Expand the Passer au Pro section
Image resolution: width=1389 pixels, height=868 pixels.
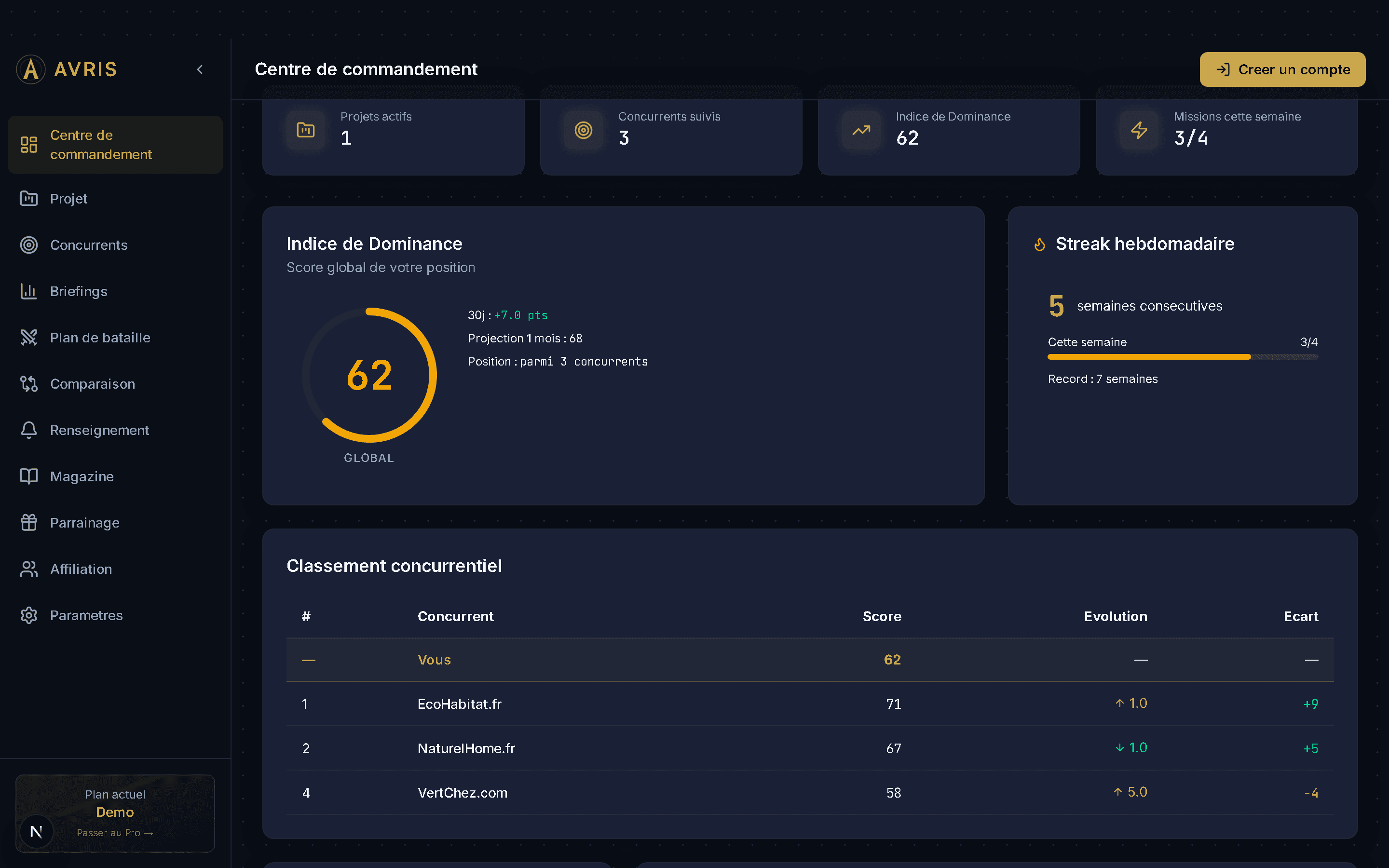[x=114, y=832]
